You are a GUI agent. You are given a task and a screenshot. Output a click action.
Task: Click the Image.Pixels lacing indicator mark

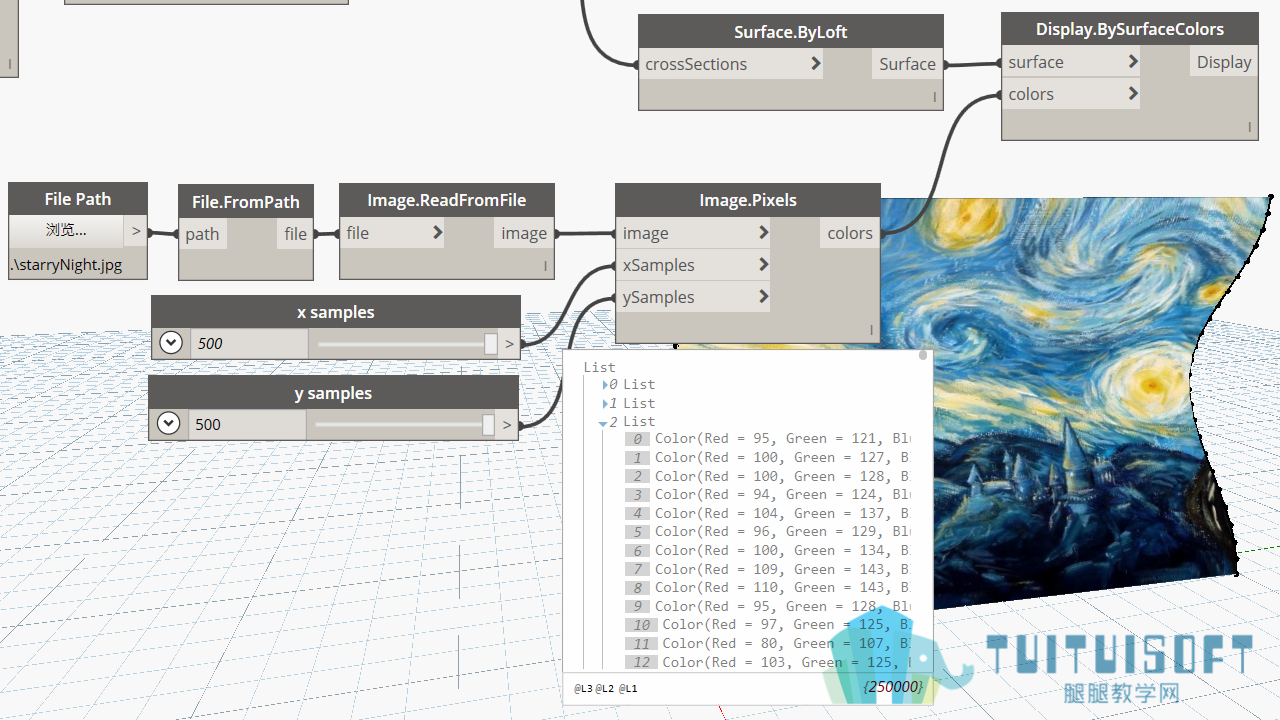[x=871, y=329]
